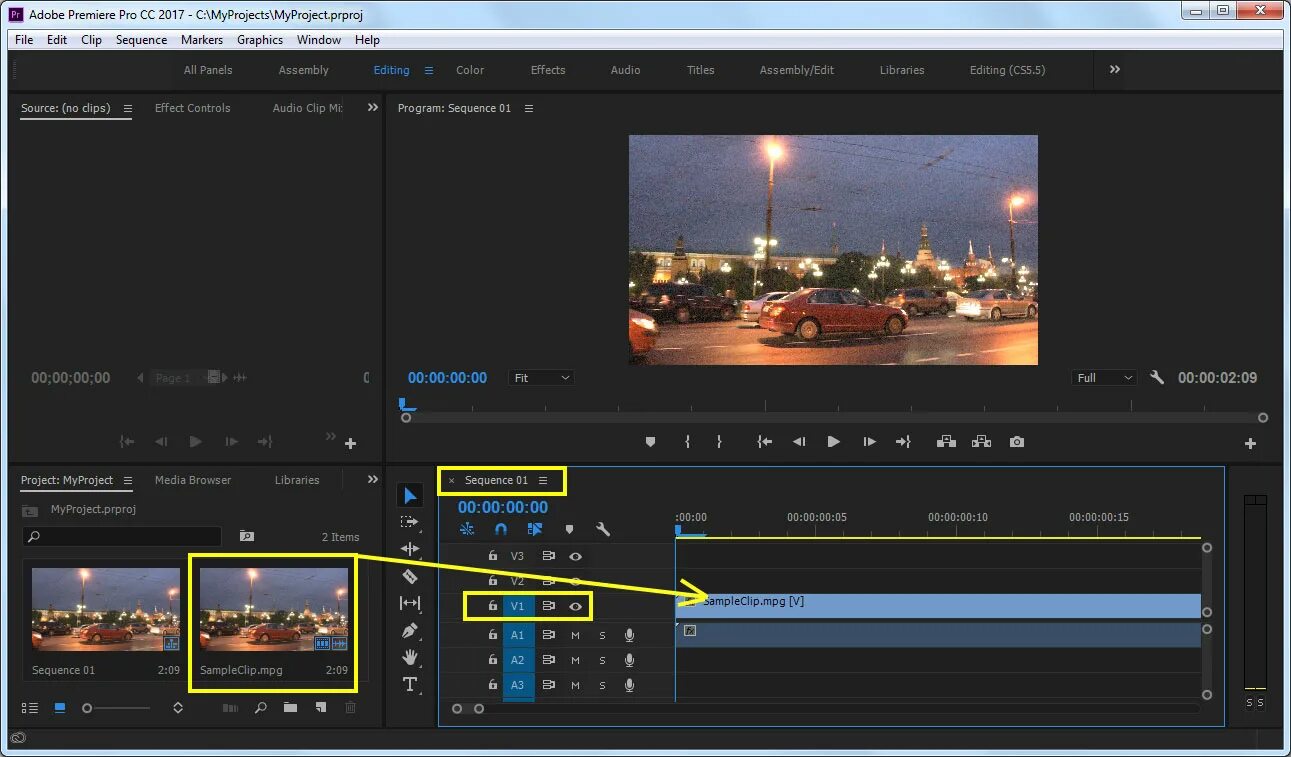Toggle A2 track targeting
1291x757 pixels.
point(518,660)
